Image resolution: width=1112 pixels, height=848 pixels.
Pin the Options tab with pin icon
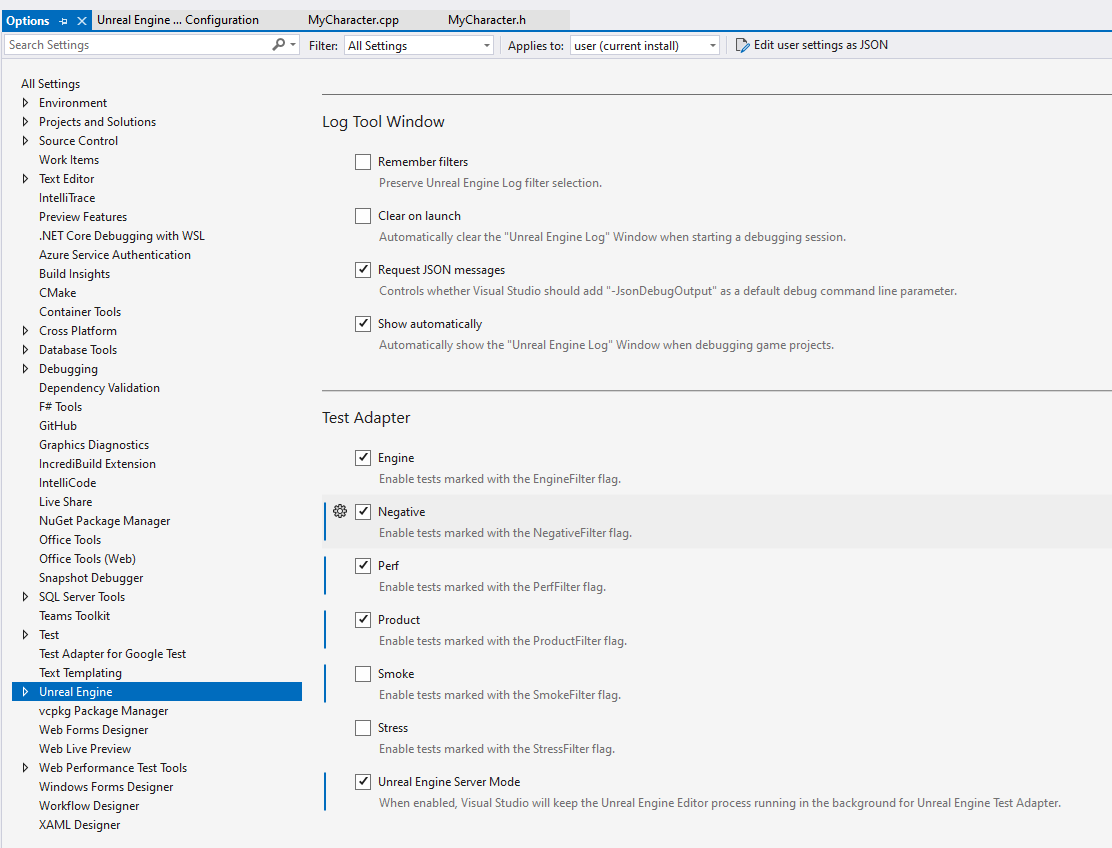64,21
